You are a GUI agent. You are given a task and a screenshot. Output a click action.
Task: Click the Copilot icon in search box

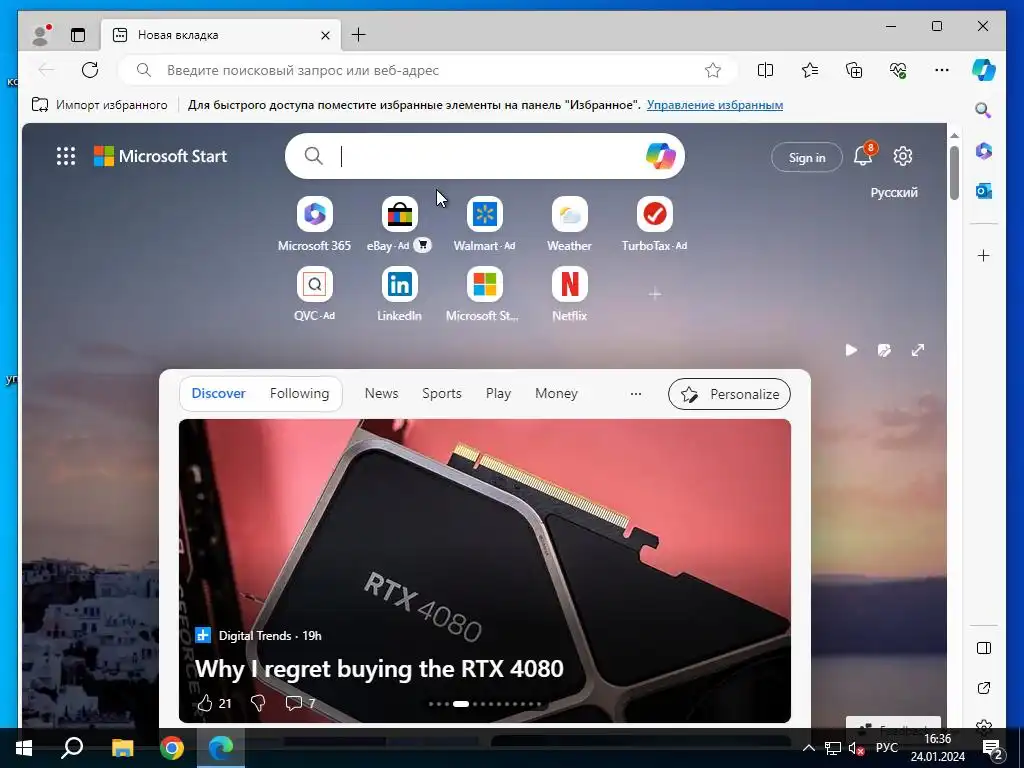click(660, 156)
